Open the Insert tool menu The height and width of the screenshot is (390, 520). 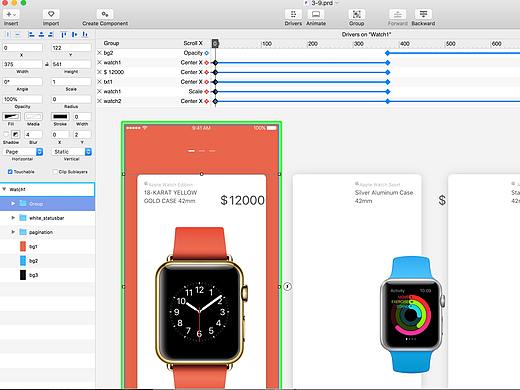pyautogui.click(x=11, y=14)
